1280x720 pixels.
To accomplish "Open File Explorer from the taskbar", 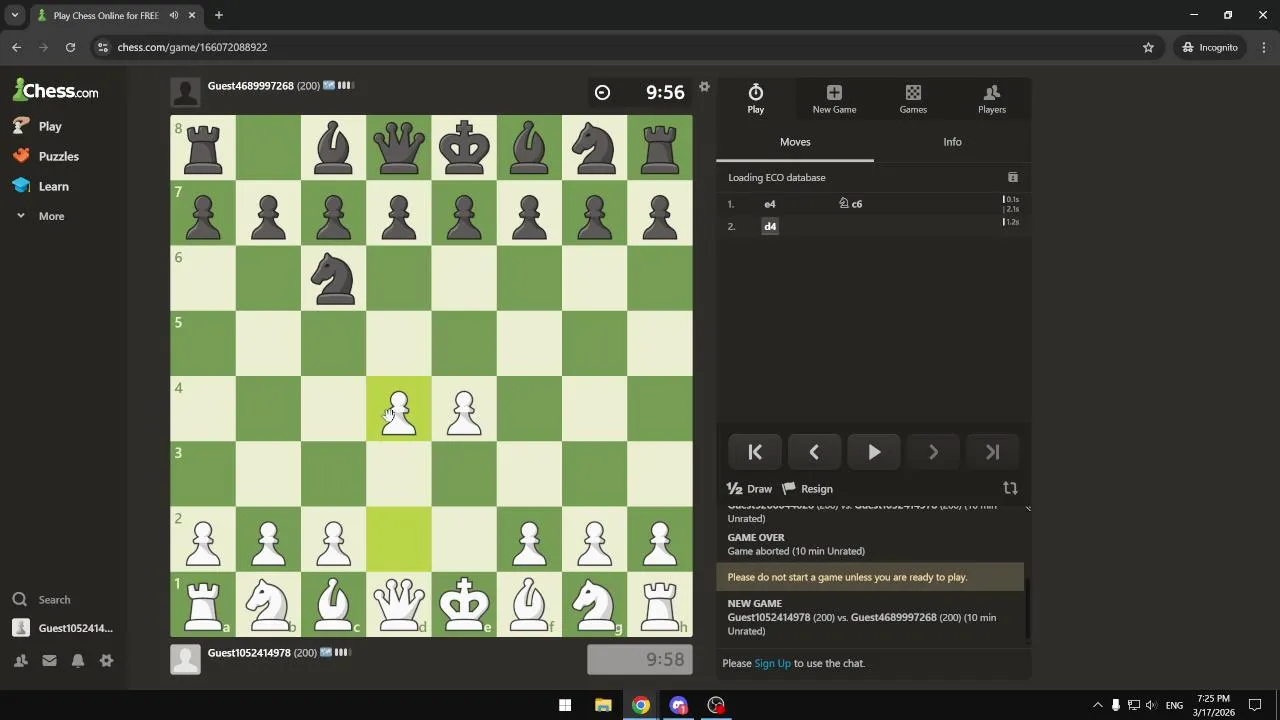I will pos(603,705).
